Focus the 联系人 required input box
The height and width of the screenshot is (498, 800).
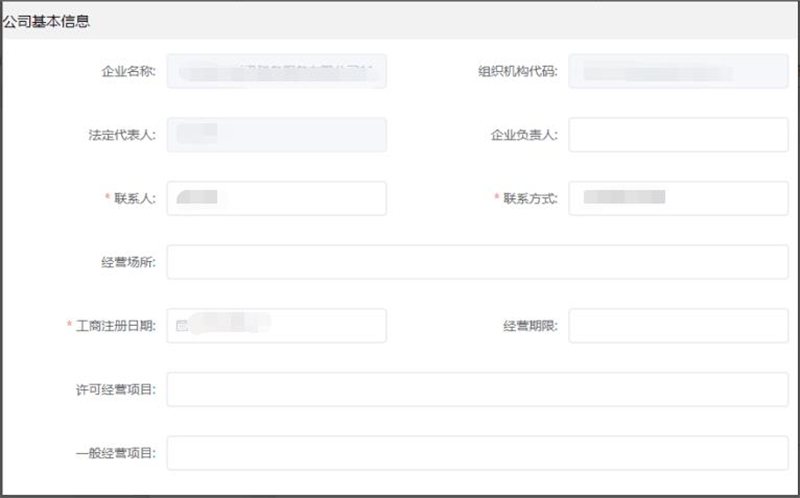(x=277, y=198)
